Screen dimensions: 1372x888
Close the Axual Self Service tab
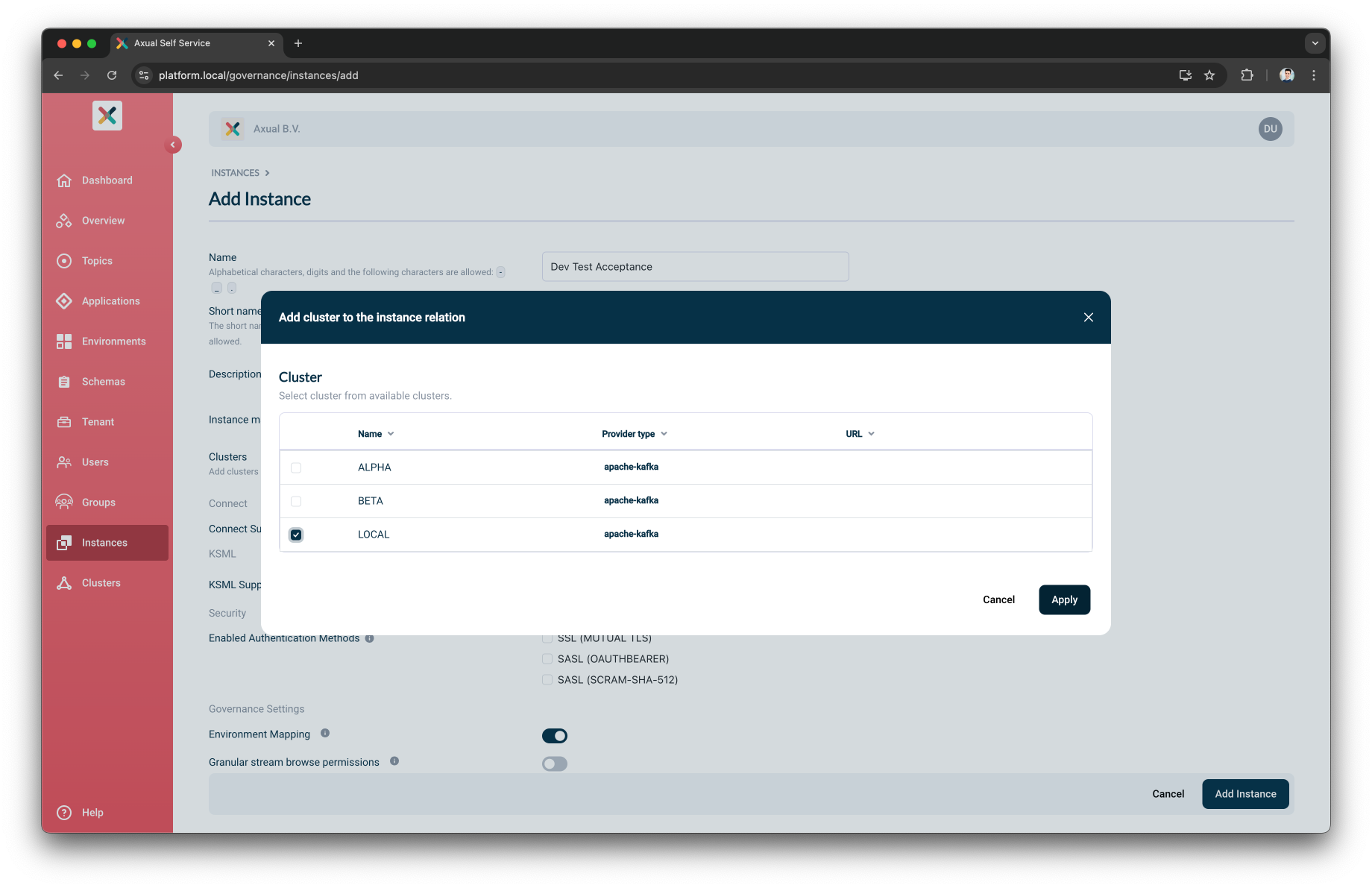point(271,43)
